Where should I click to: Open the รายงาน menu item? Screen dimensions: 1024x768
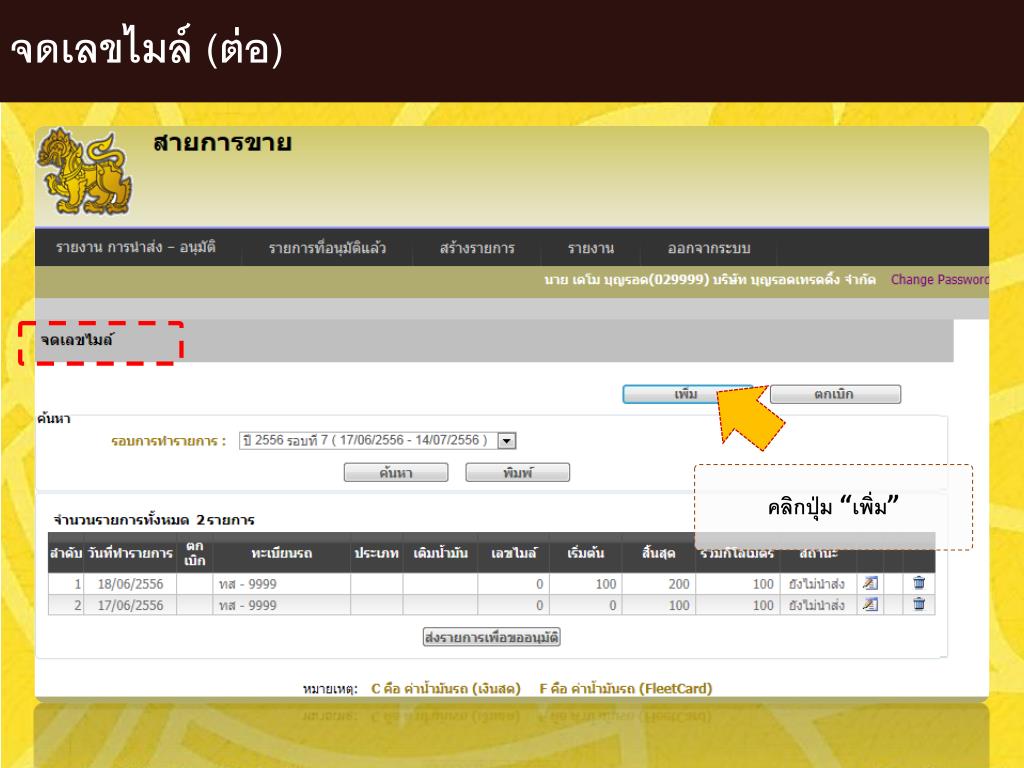[x=591, y=248]
